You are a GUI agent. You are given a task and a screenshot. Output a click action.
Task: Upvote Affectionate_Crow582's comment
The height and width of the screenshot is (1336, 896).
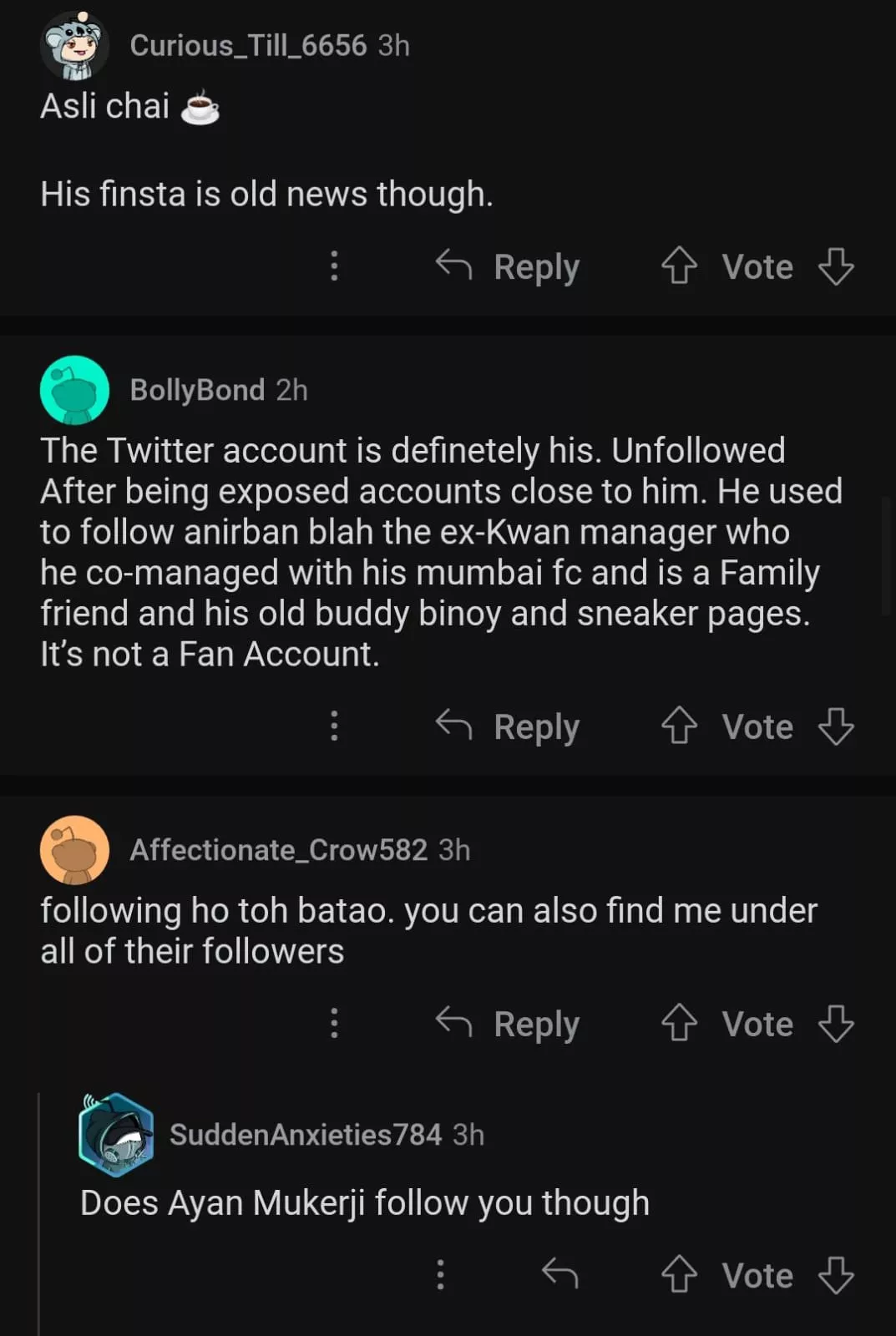[679, 1023]
